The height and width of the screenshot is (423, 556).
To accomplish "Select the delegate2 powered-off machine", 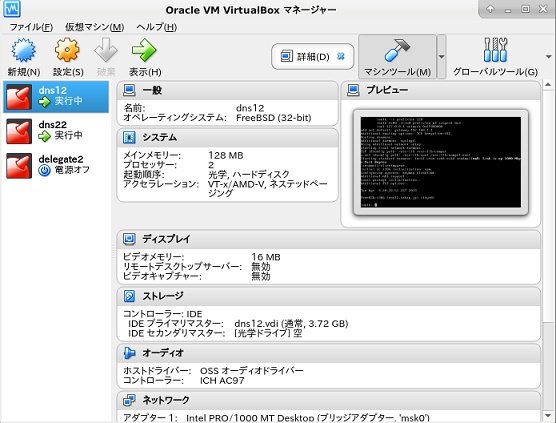I will pyautogui.click(x=56, y=165).
